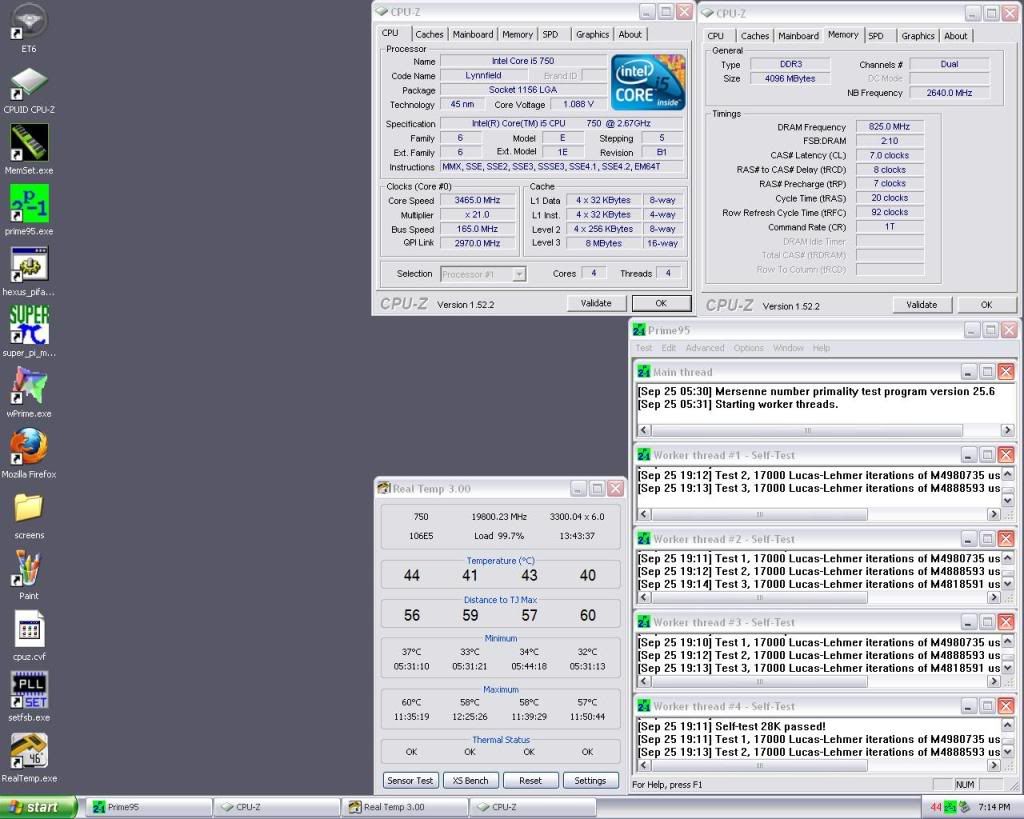1024x819 pixels.
Task: Click Worker thread #3 window icon
Action: 644,622
